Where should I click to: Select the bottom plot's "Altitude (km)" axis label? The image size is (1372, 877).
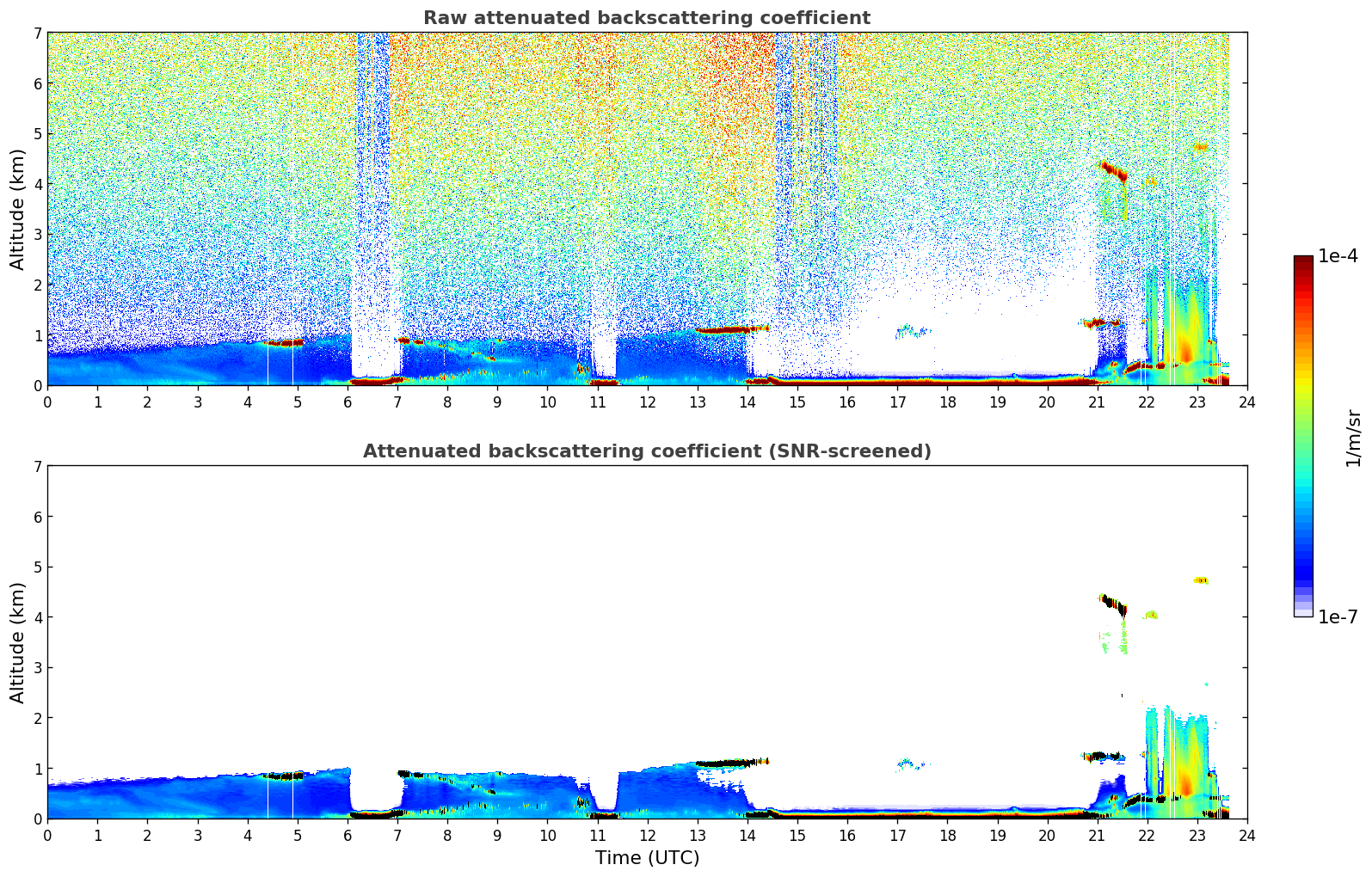click(x=17, y=642)
